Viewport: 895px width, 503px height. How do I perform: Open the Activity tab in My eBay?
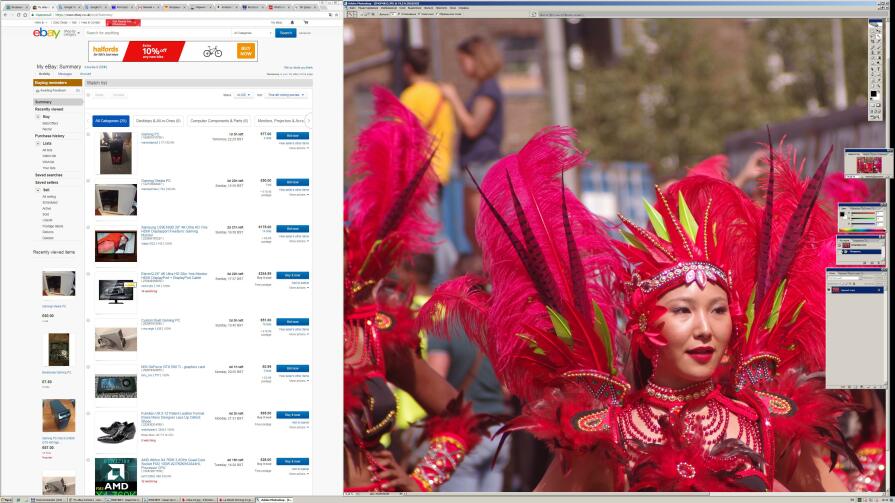tap(45, 74)
